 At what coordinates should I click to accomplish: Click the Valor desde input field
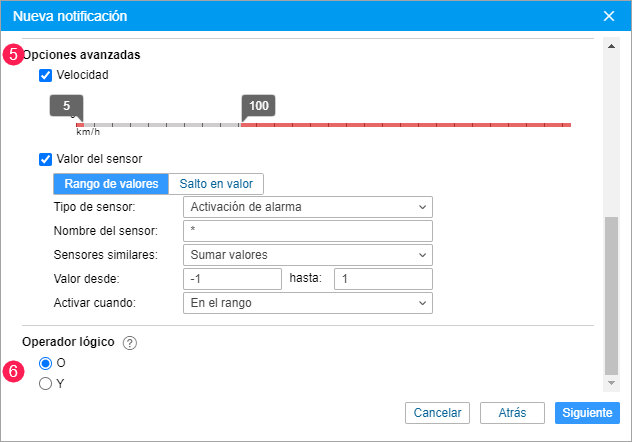[x=233, y=279]
